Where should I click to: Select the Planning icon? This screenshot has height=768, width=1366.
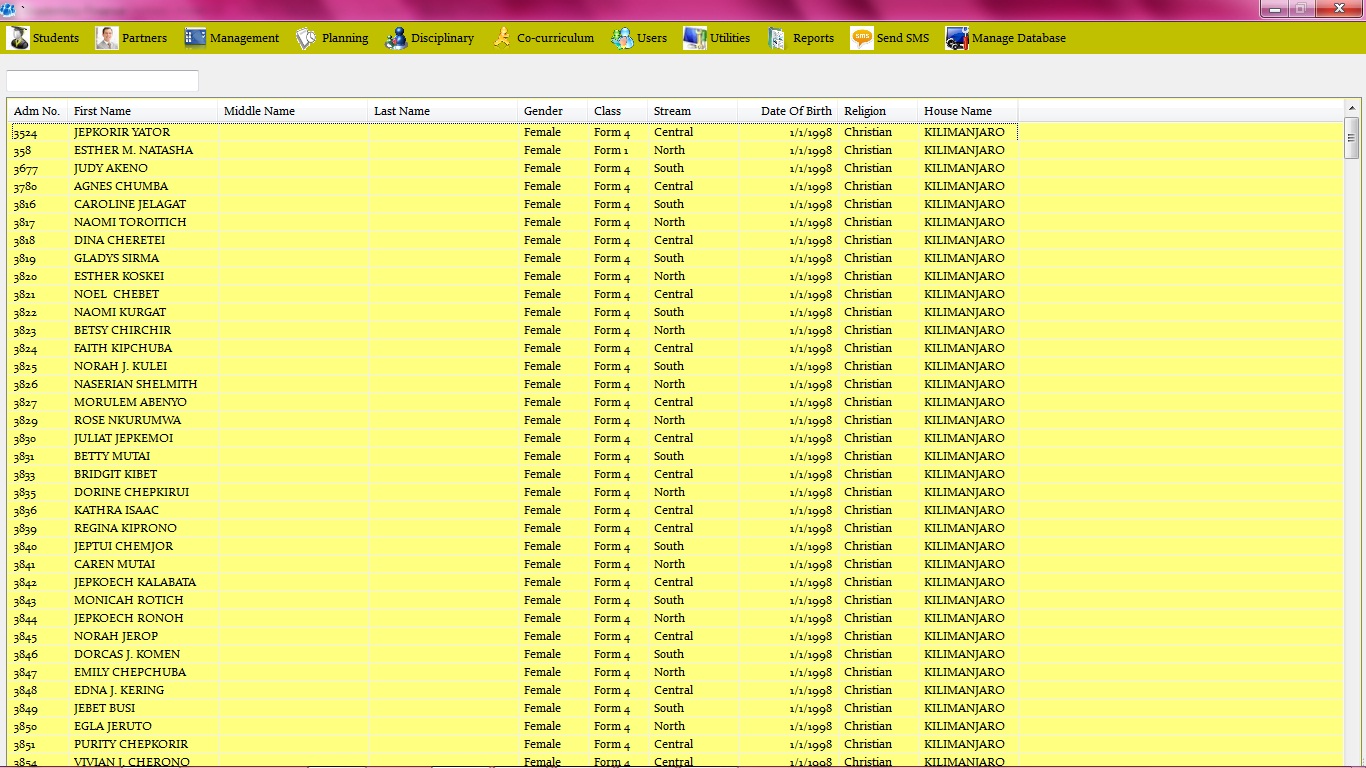[306, 38]
